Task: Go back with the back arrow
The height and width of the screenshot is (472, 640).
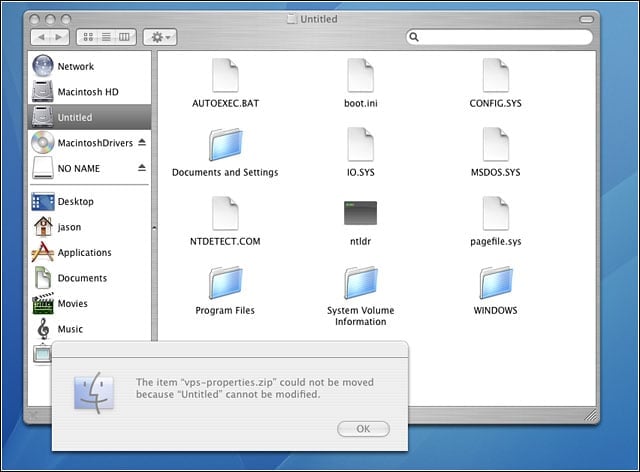Action: (x=41, y=37)
